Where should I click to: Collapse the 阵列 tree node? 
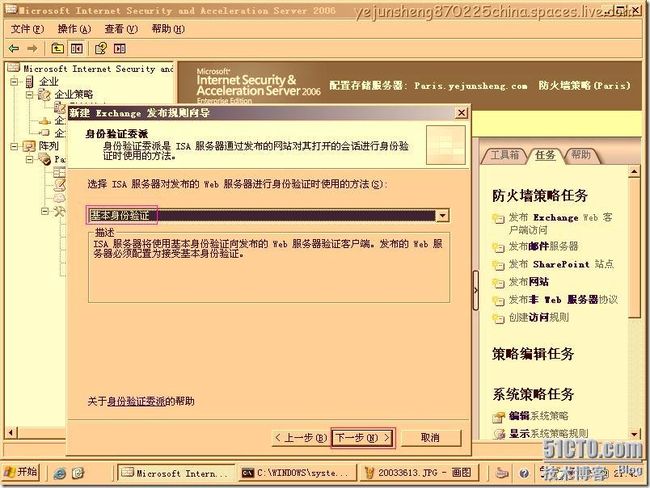point(15,146)
